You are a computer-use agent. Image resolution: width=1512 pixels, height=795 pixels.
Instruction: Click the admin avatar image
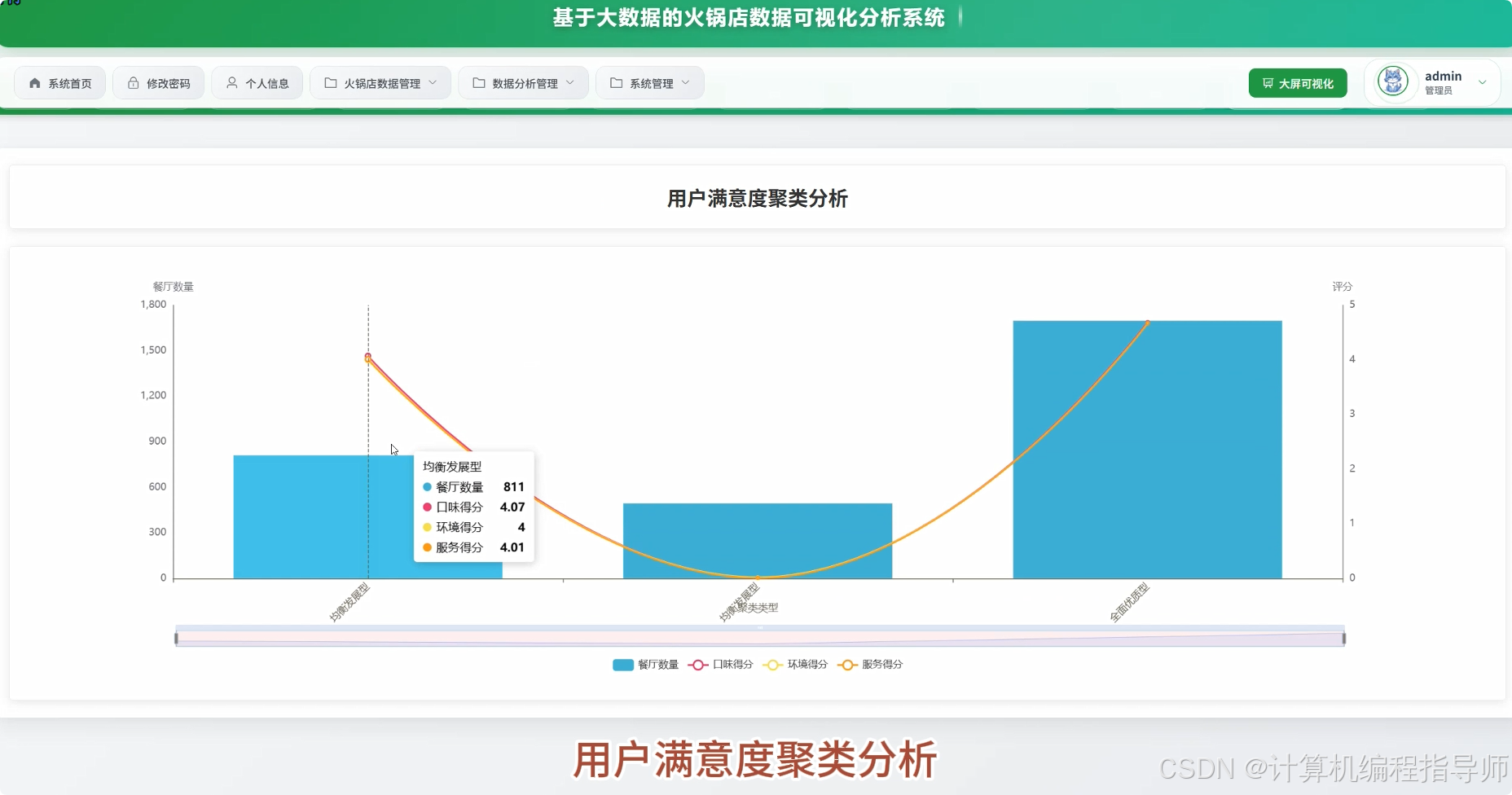point(1393,82)
